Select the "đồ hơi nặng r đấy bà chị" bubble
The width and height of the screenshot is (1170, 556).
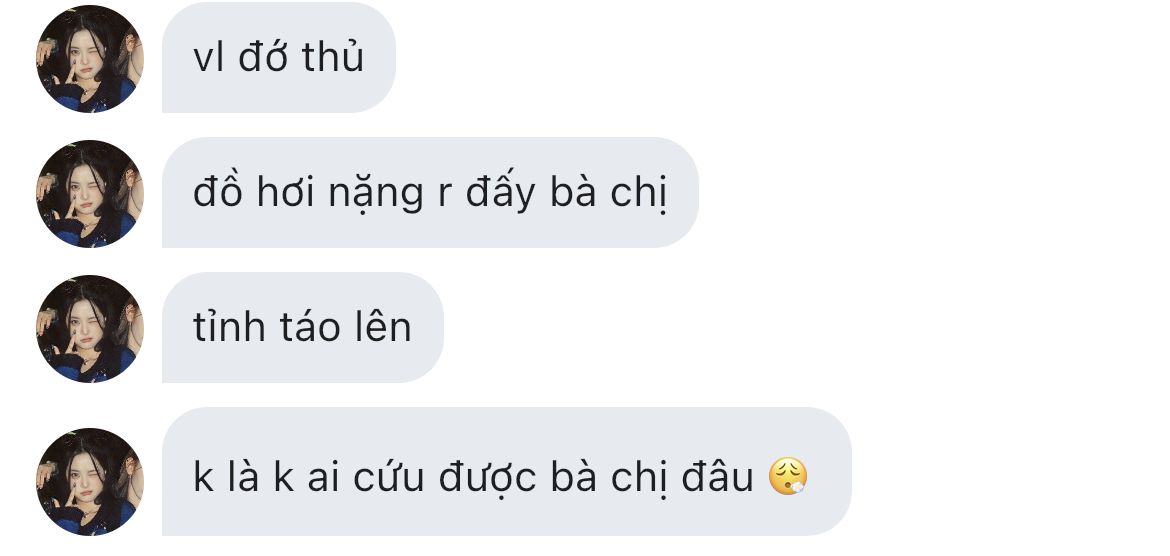[430, 193]
